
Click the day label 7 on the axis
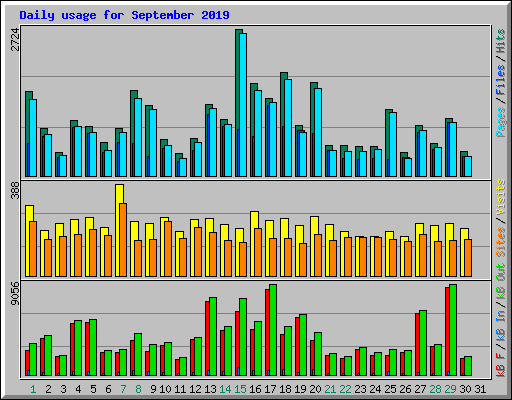coord(123,389)
